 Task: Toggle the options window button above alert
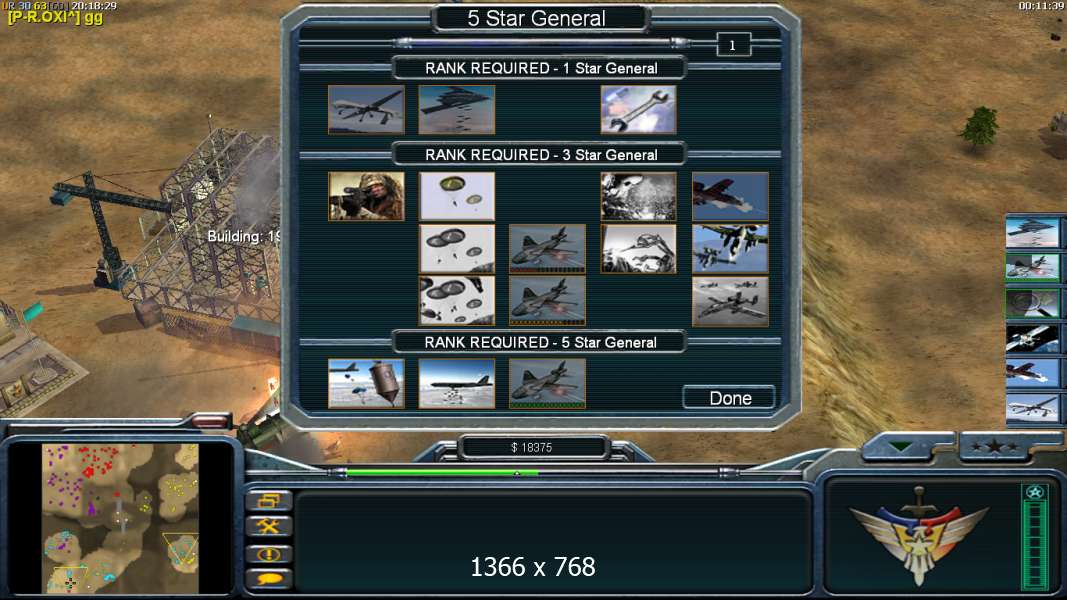coord(269,501)
